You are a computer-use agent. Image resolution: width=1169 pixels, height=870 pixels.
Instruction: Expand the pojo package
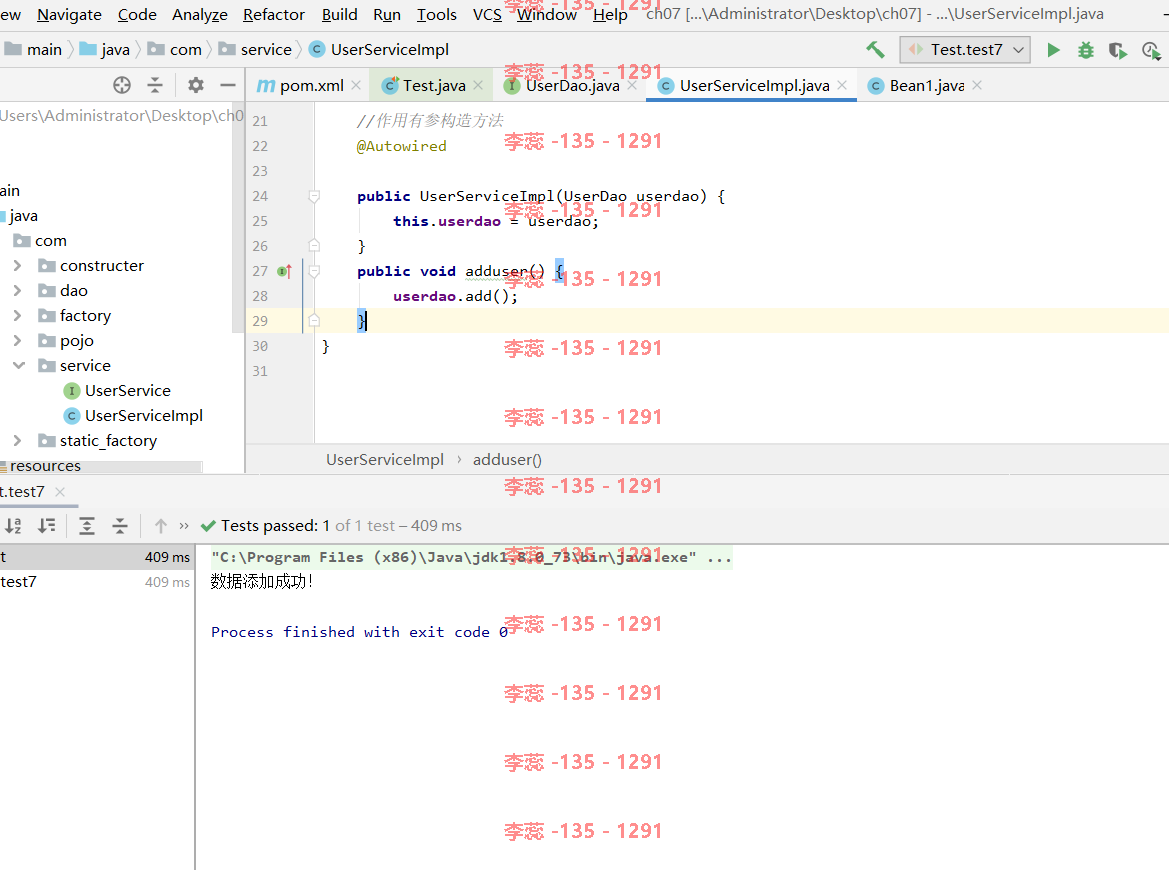[x=17, y=341]
